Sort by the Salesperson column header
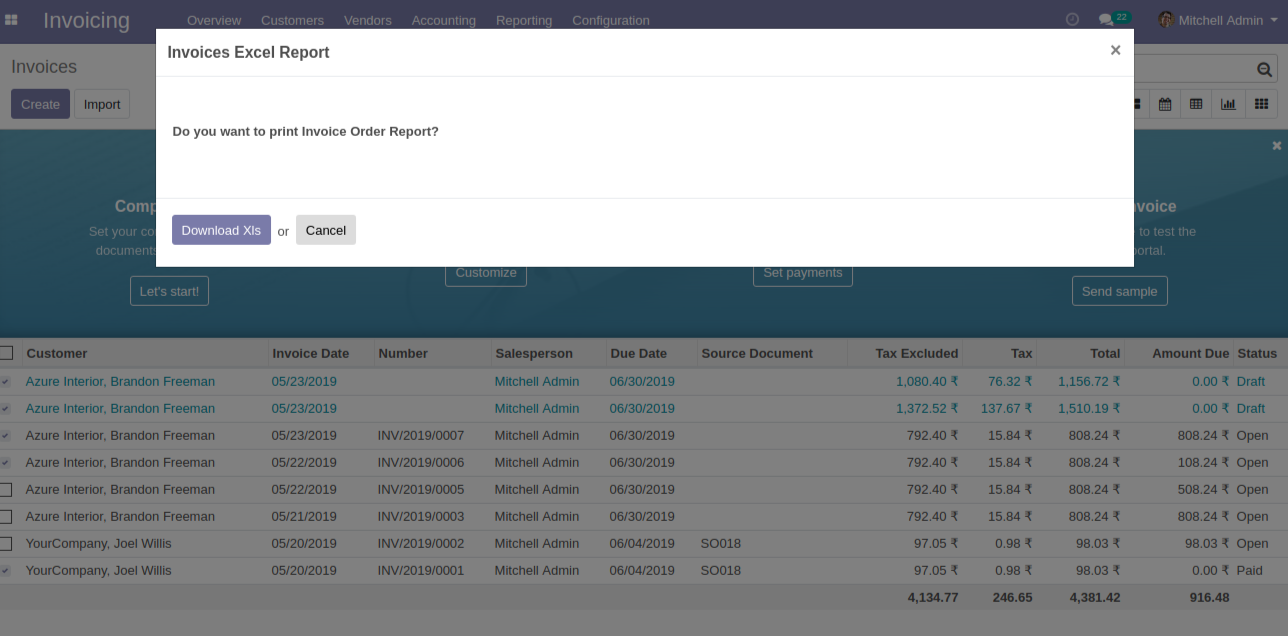 [x=534, y=353]
